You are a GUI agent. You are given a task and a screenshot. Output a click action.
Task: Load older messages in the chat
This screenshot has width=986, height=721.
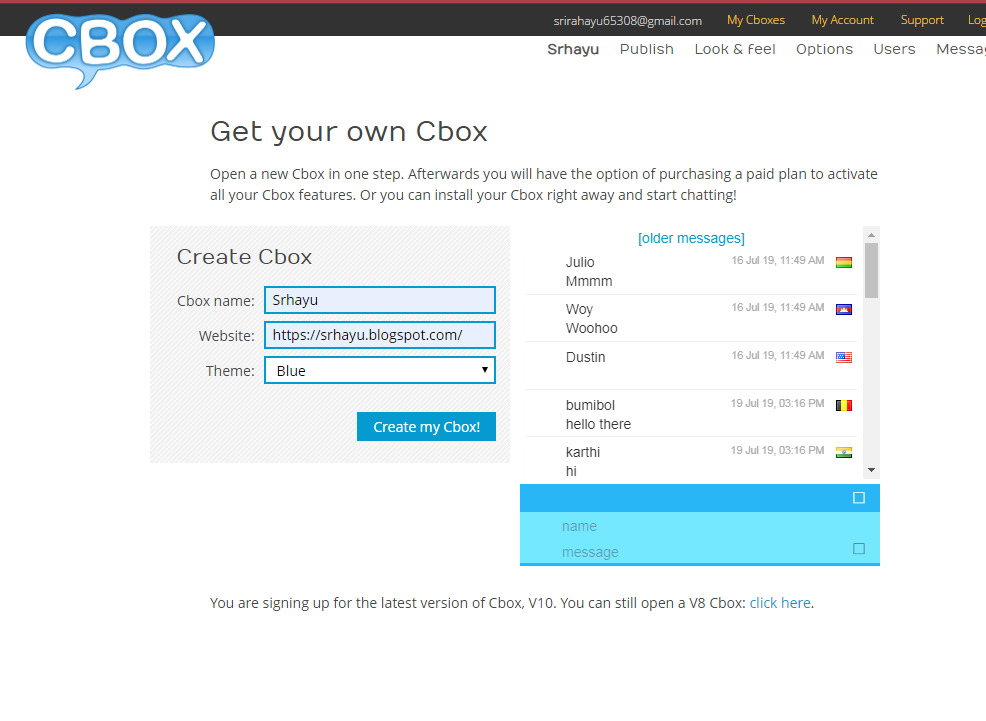tap(691, 238)
